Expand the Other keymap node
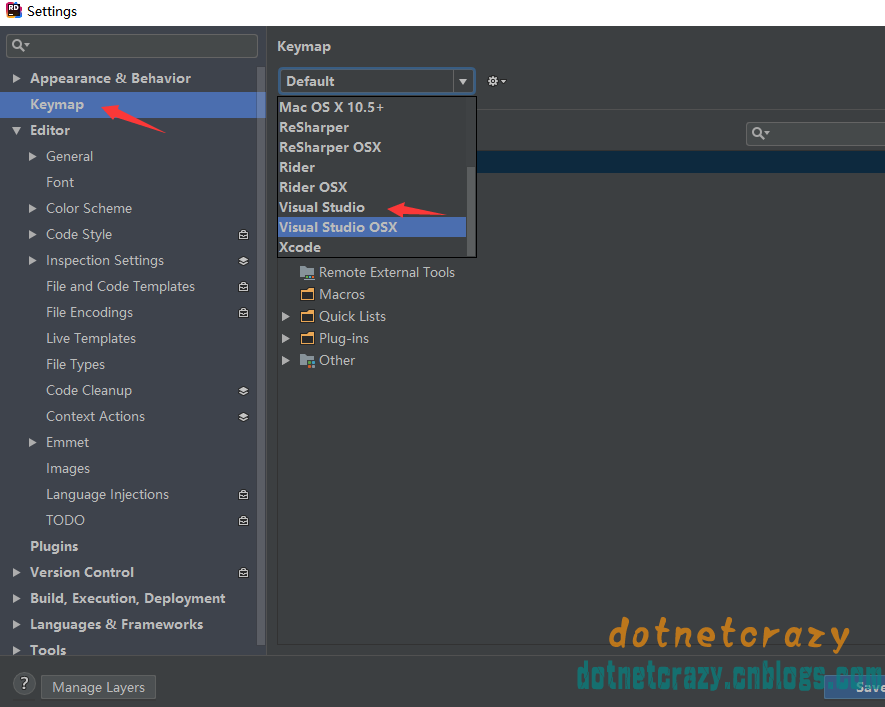This screenshot has height=707, width=885. [x=286, y=361]
